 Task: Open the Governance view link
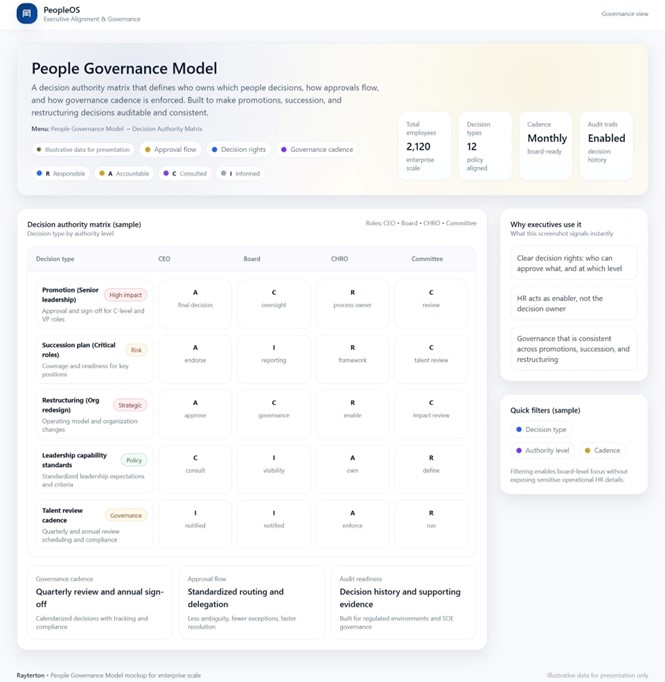point(625,14)
